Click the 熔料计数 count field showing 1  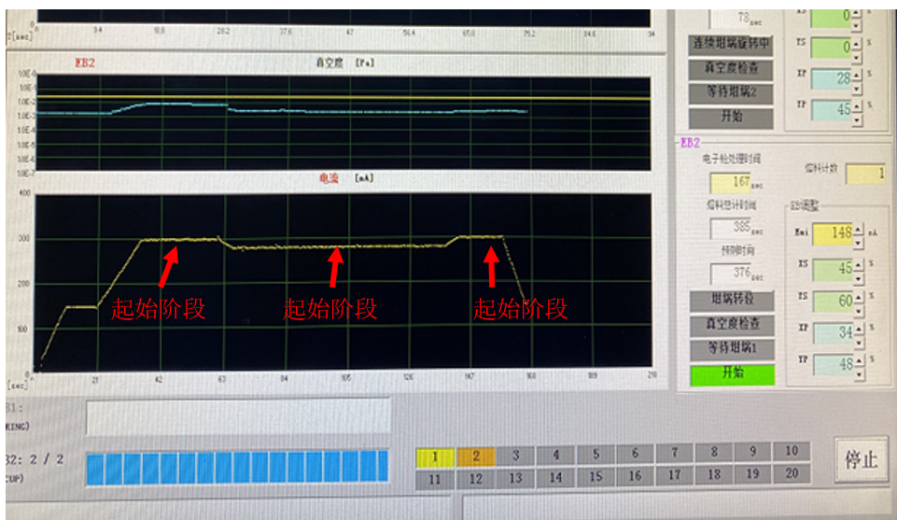pos(865,174)
